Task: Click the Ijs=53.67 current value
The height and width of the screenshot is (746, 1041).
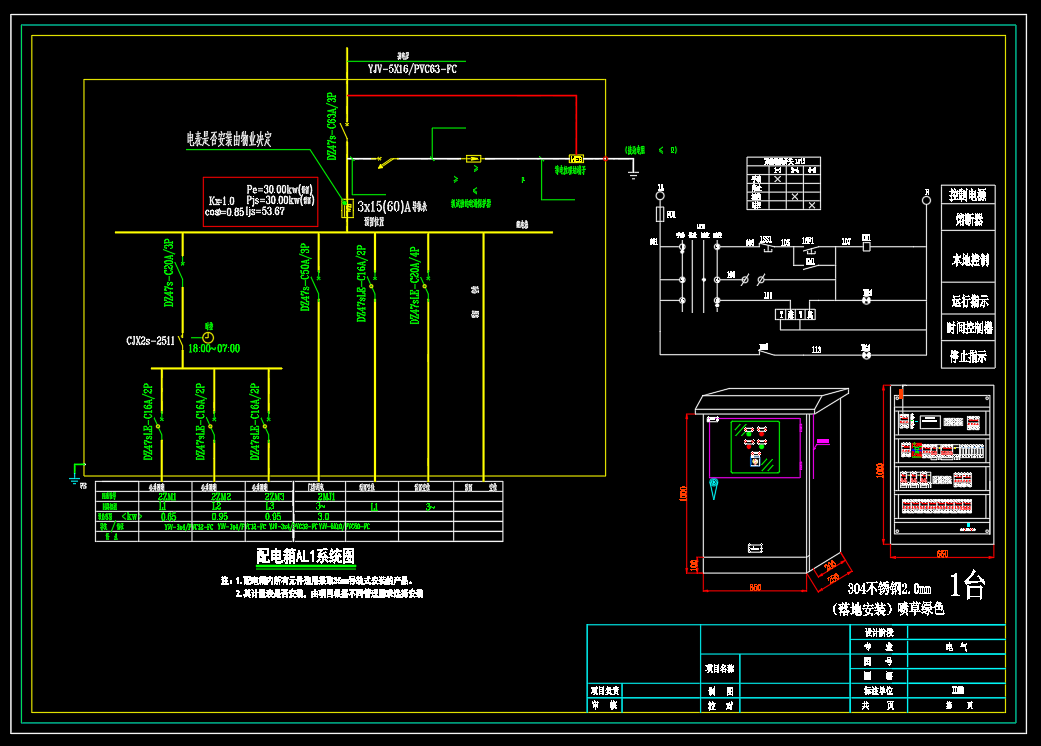Action: pyautogui.click(x=265, y=212)
